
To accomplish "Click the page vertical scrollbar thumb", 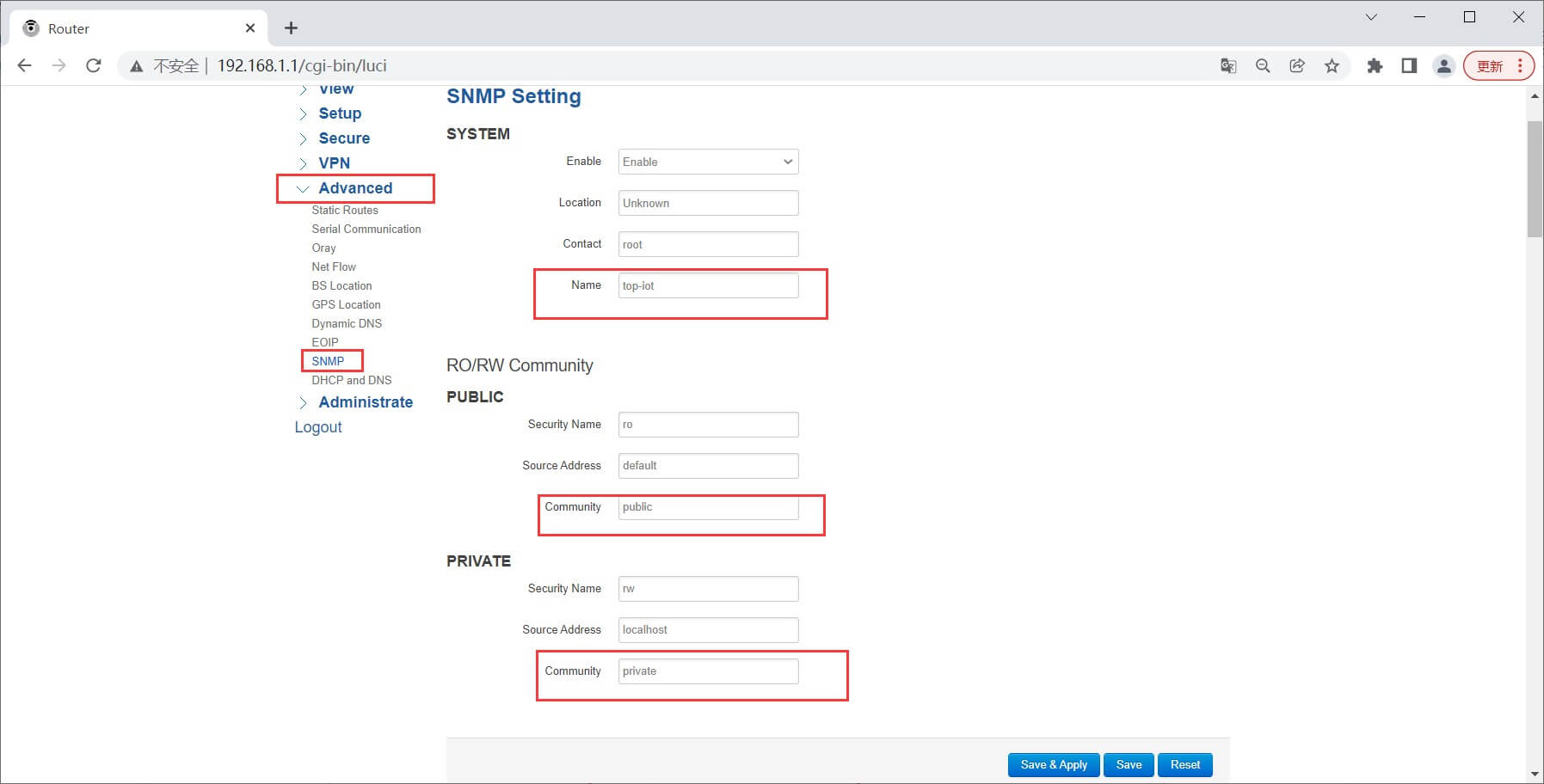I will (1535, 179).
